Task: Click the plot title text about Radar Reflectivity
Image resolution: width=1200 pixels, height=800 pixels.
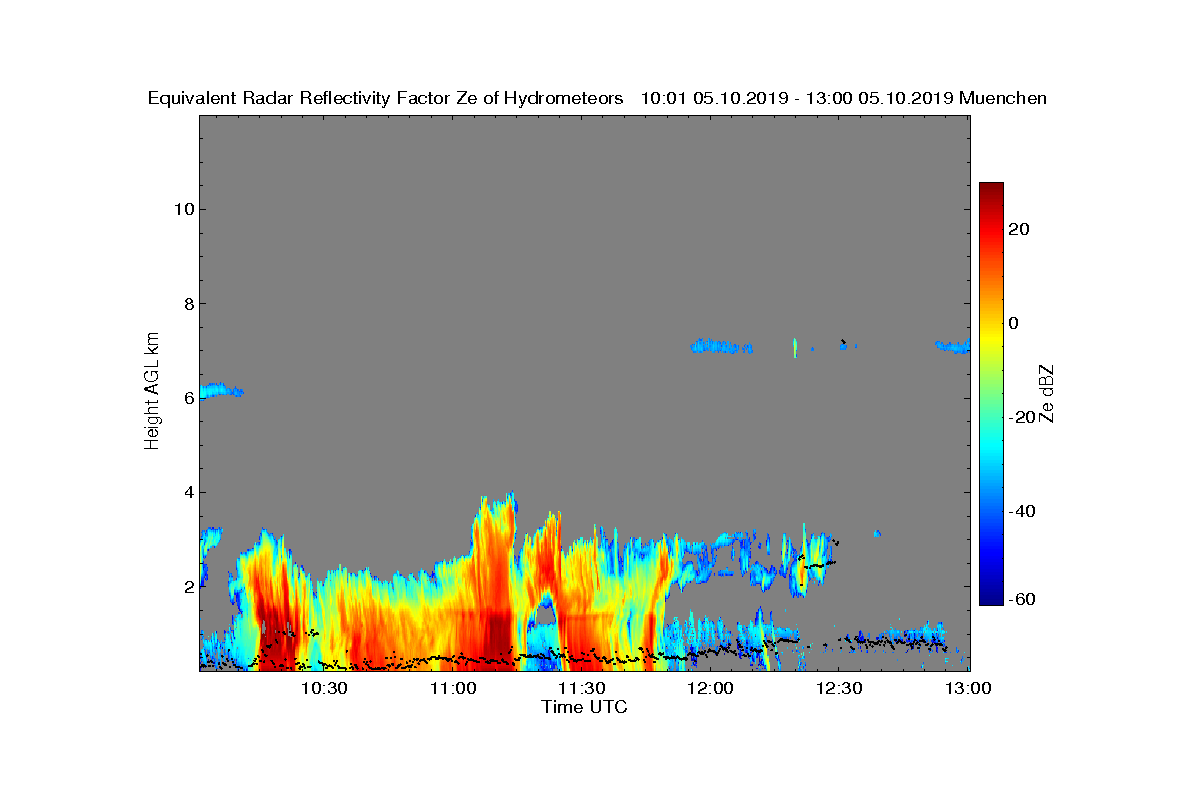Action: pos(597,99)
